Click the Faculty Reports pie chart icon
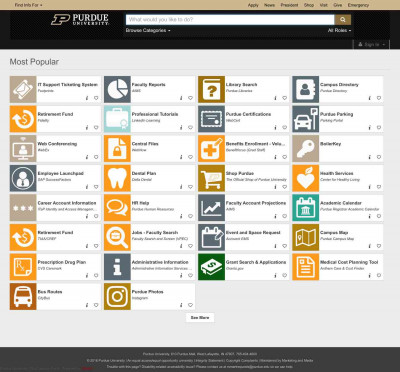The image size is (400, 372). pos(117,89)
